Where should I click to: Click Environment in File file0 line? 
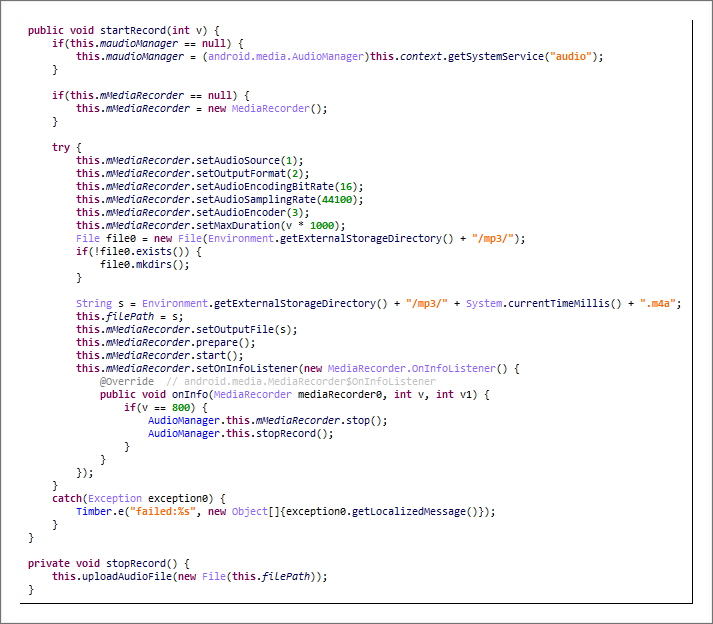coord(241,238)
